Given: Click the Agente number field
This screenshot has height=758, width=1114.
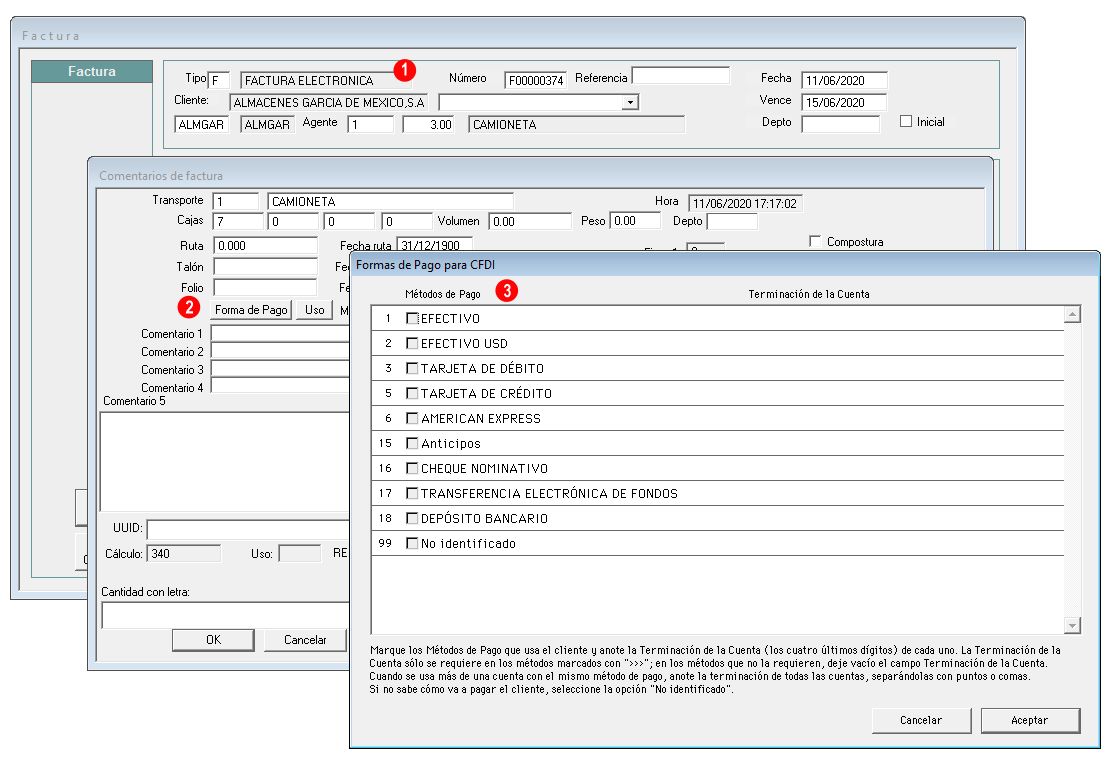Looking at the screenshot, I should point(370,124).
